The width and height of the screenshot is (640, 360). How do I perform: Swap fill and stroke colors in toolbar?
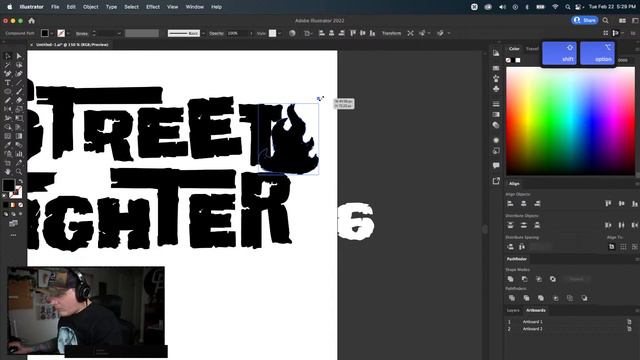20,181
